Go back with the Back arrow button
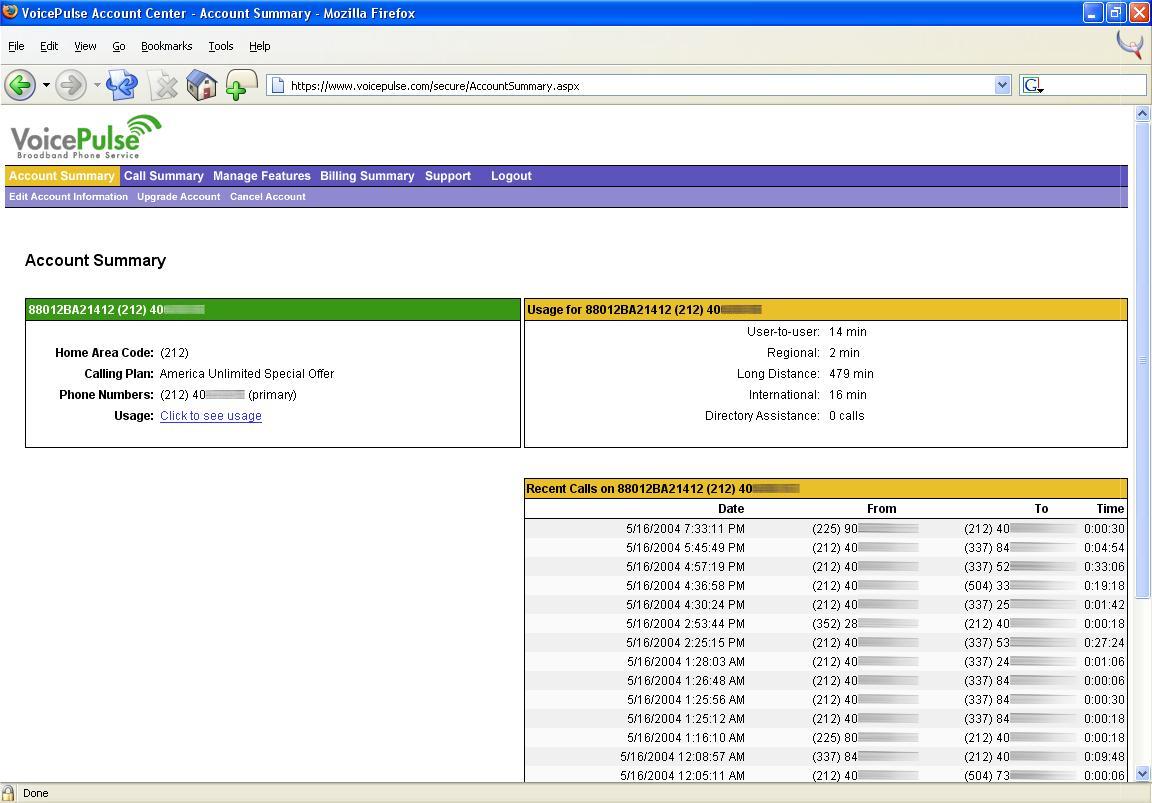Image resolution: width=1152 pixels, height=803 pixels. coord(21,85)
